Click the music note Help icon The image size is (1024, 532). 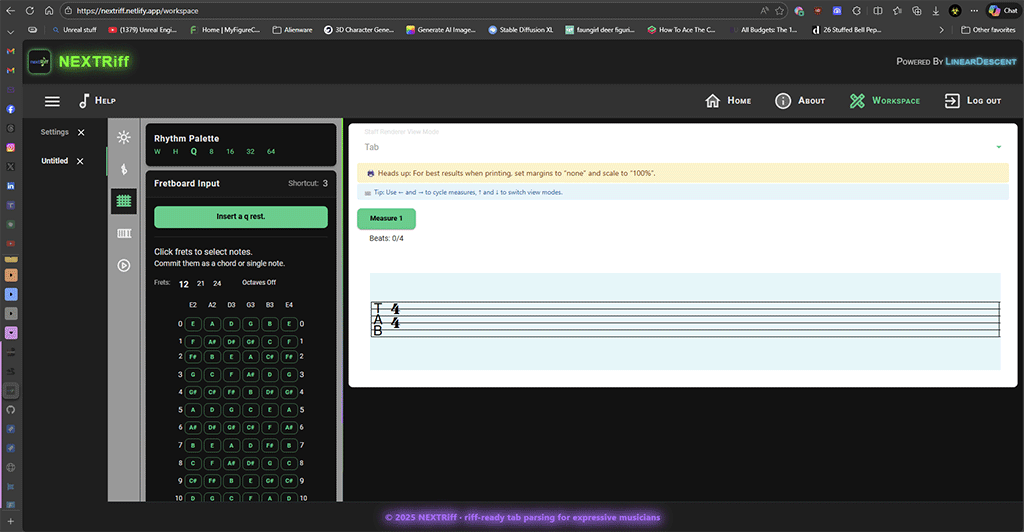(x=85, y=101)
